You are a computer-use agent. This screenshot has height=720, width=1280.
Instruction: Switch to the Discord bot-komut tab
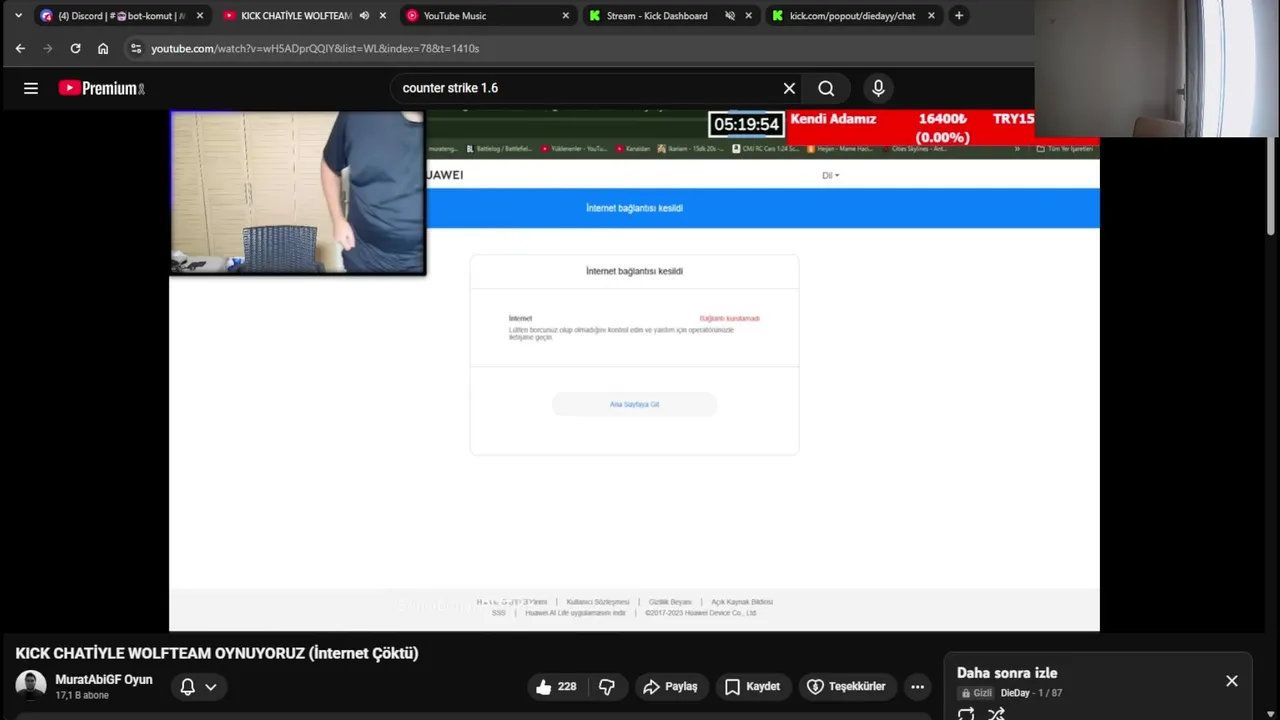pyautogui.click(x=120, y=15)
